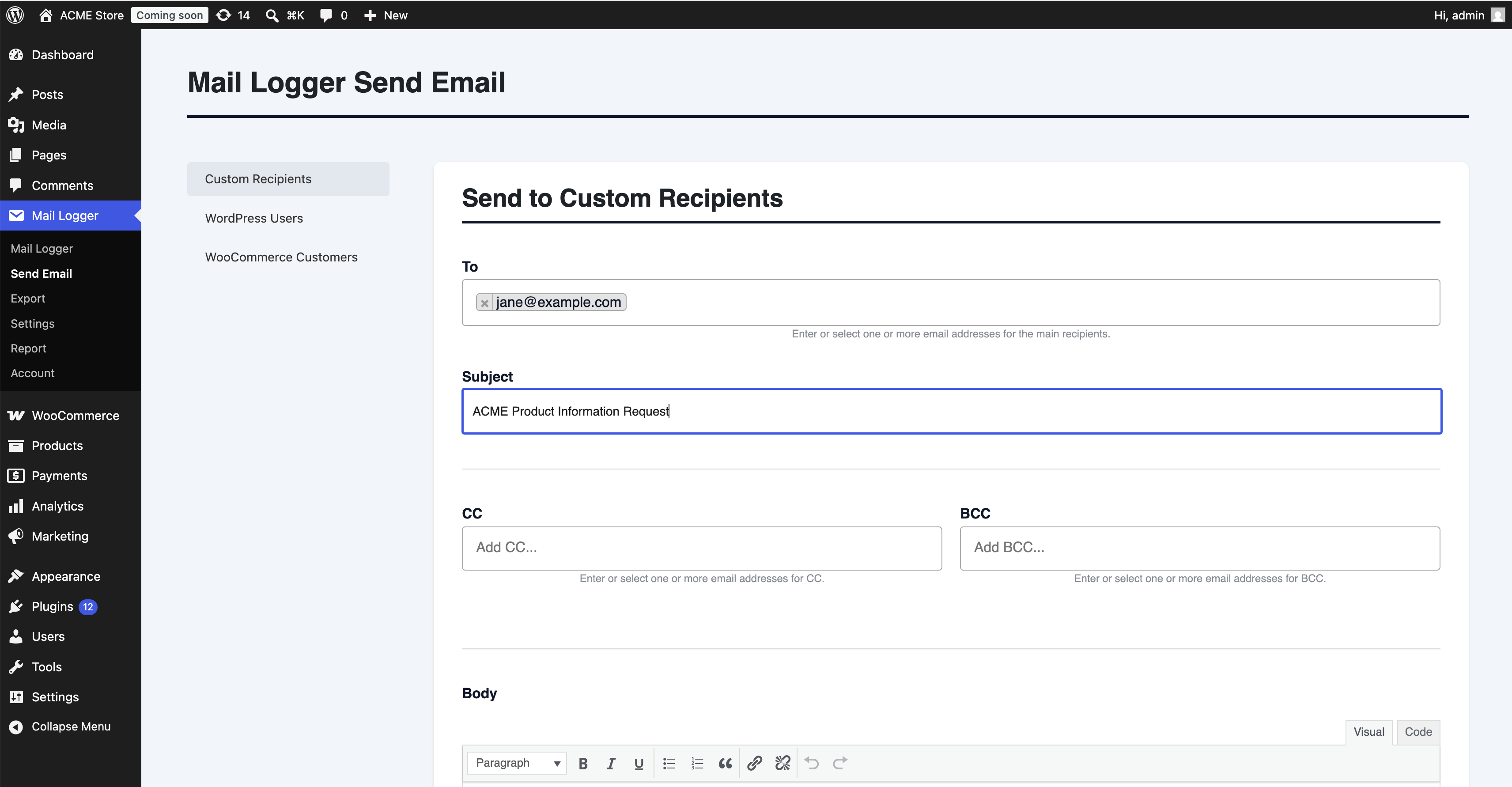Click the admin avatar icon
The width and height of the screenshot is (1512, 787).
coord(1497,15)
